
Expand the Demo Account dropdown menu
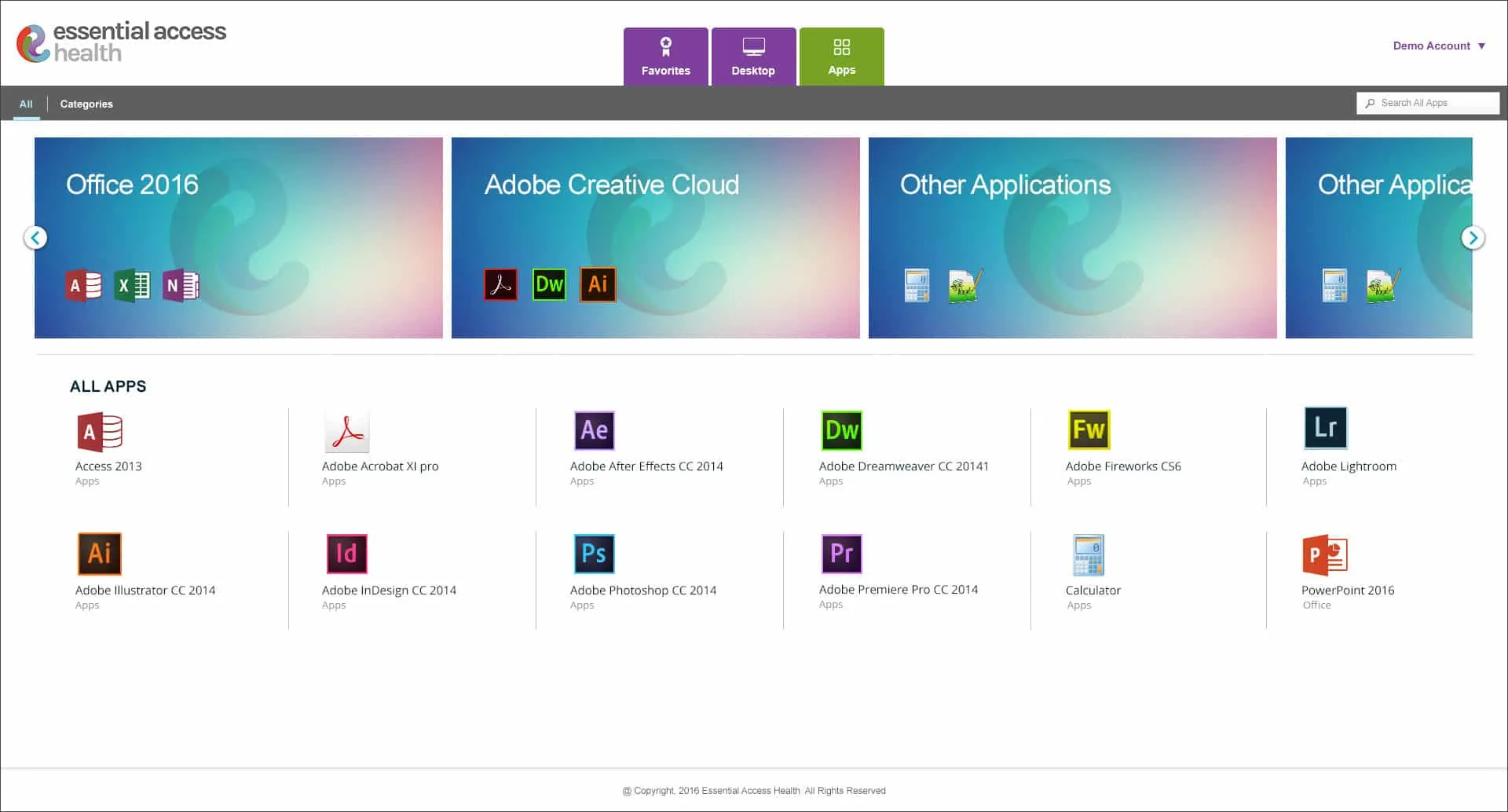[1439, 46]
